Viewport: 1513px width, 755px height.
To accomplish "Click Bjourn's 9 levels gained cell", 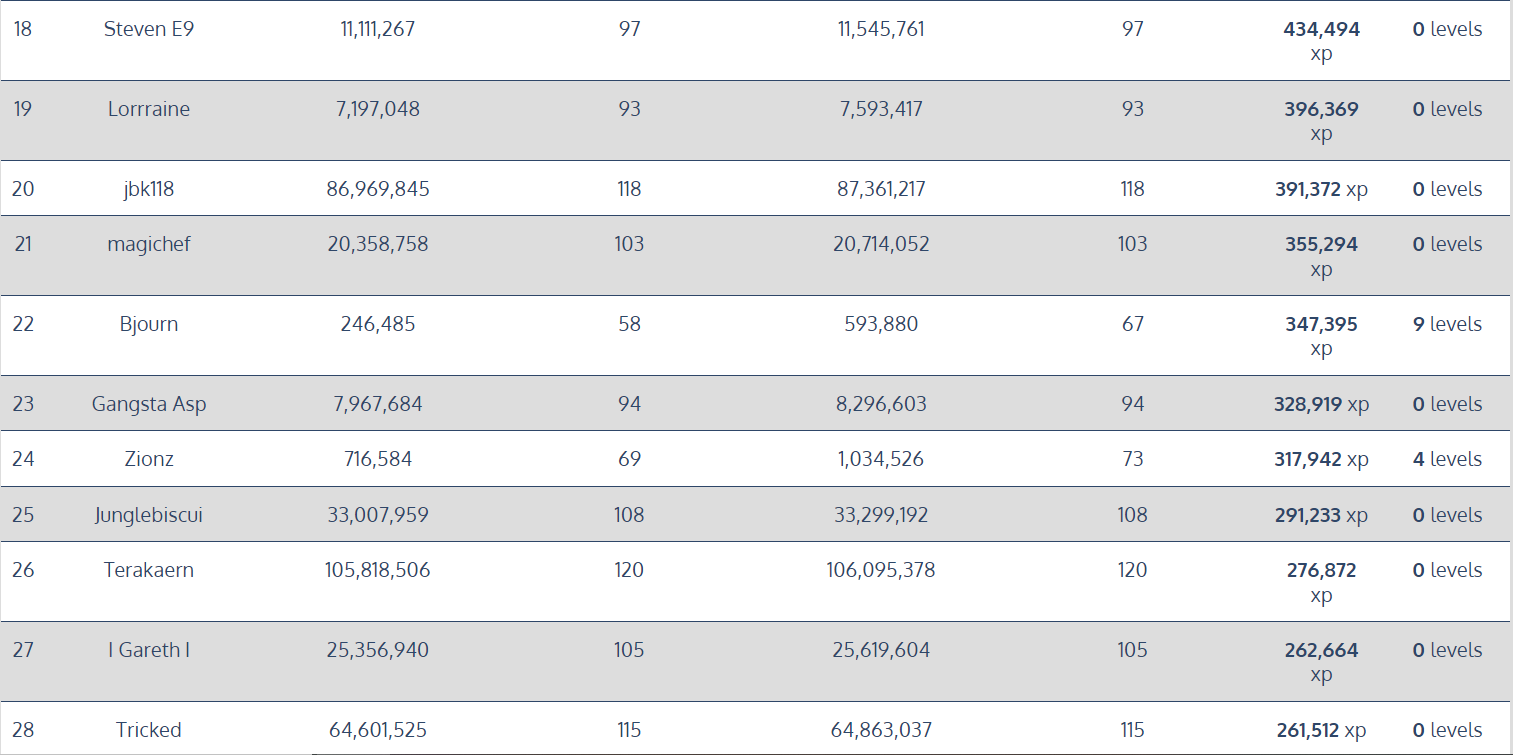I will 1446,324.
